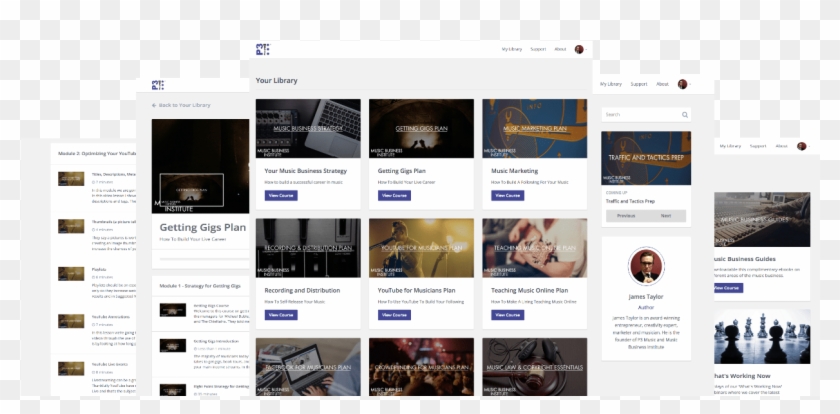This screenshot has width=840, height=414.
Task: Click View Course under YouTube for Musicians Plan
Action: (x=394, y=315)
